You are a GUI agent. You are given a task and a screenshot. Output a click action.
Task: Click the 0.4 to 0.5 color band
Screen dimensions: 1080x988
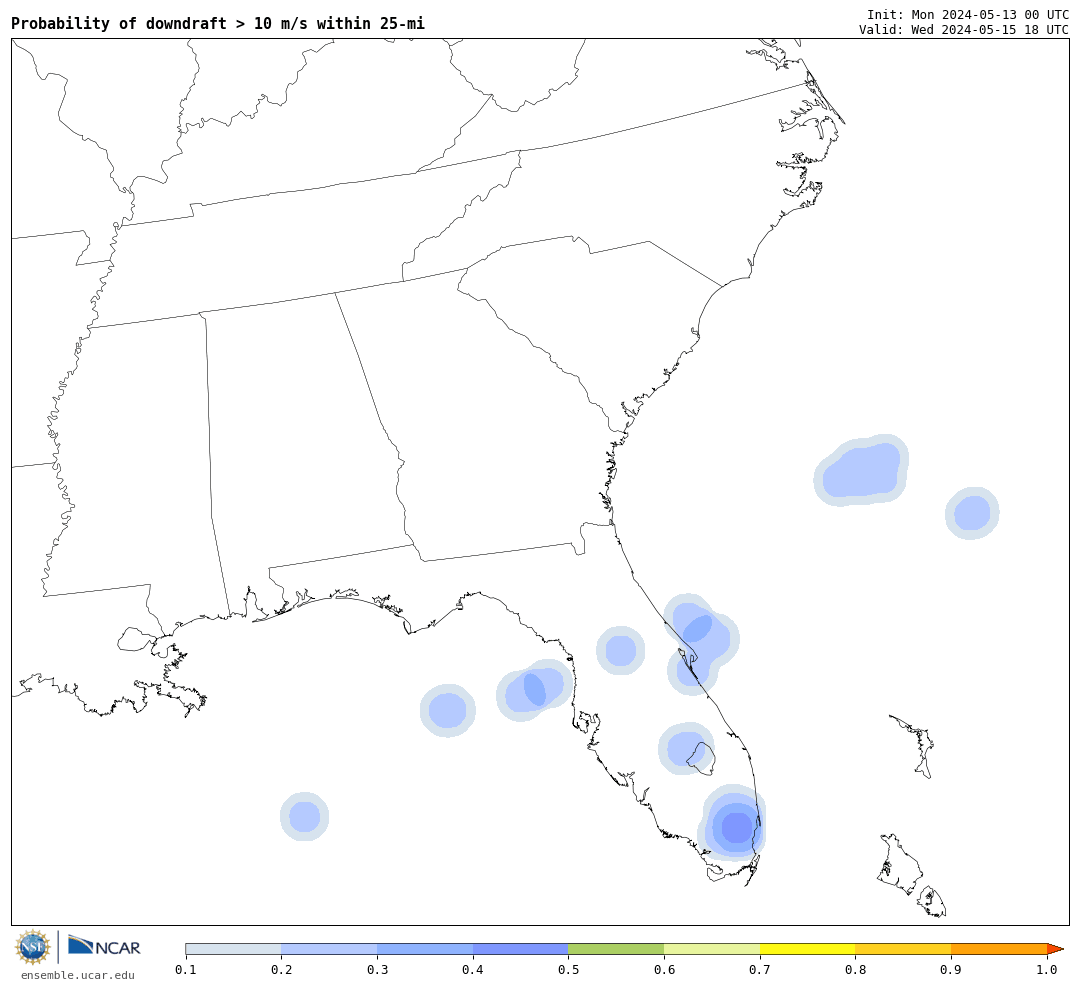tap(521, 949)
